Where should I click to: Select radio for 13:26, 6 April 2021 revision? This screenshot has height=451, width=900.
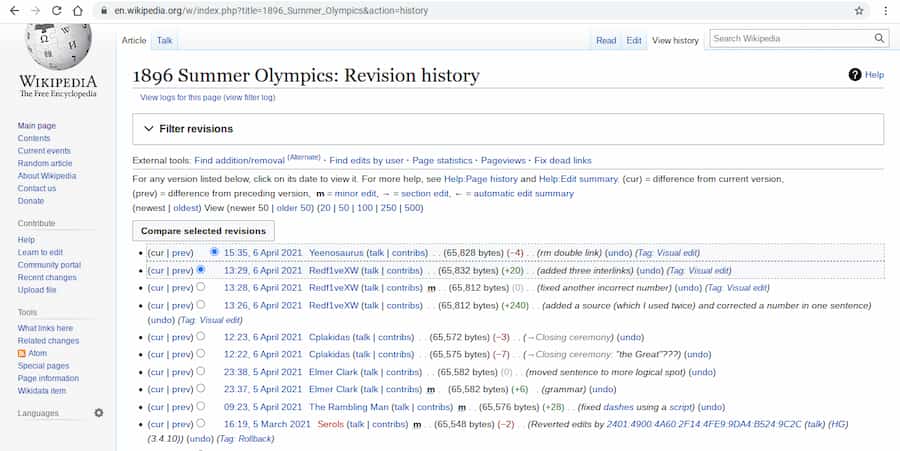click(x=200, y=304)
